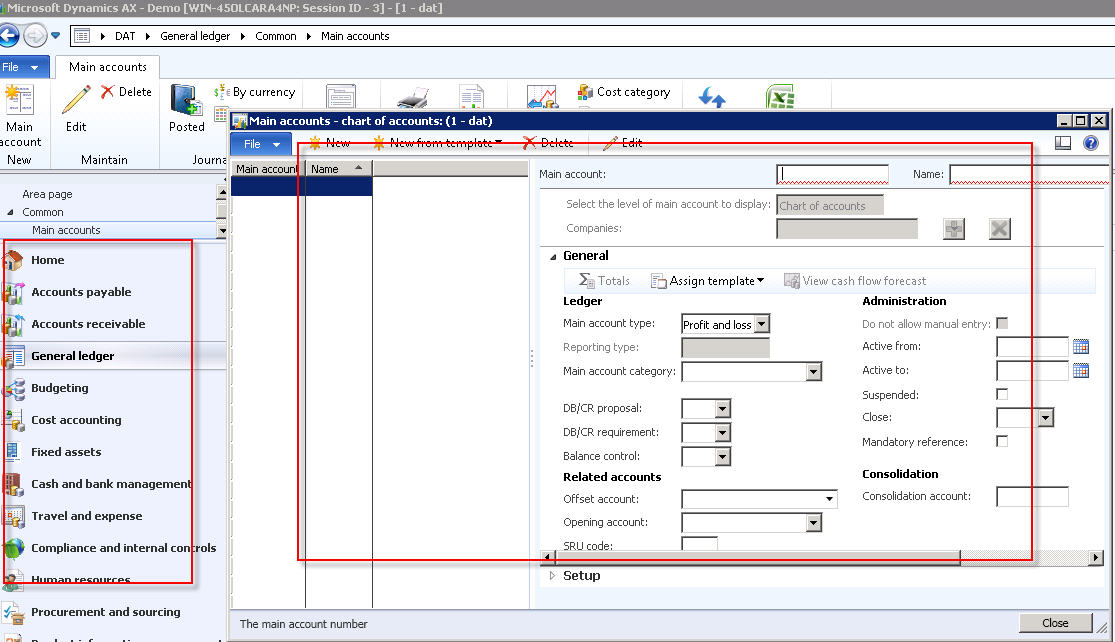1115x642 pixels.
Task: Click the chart graph icon in ribbon
Action: [x=542, y=97]
